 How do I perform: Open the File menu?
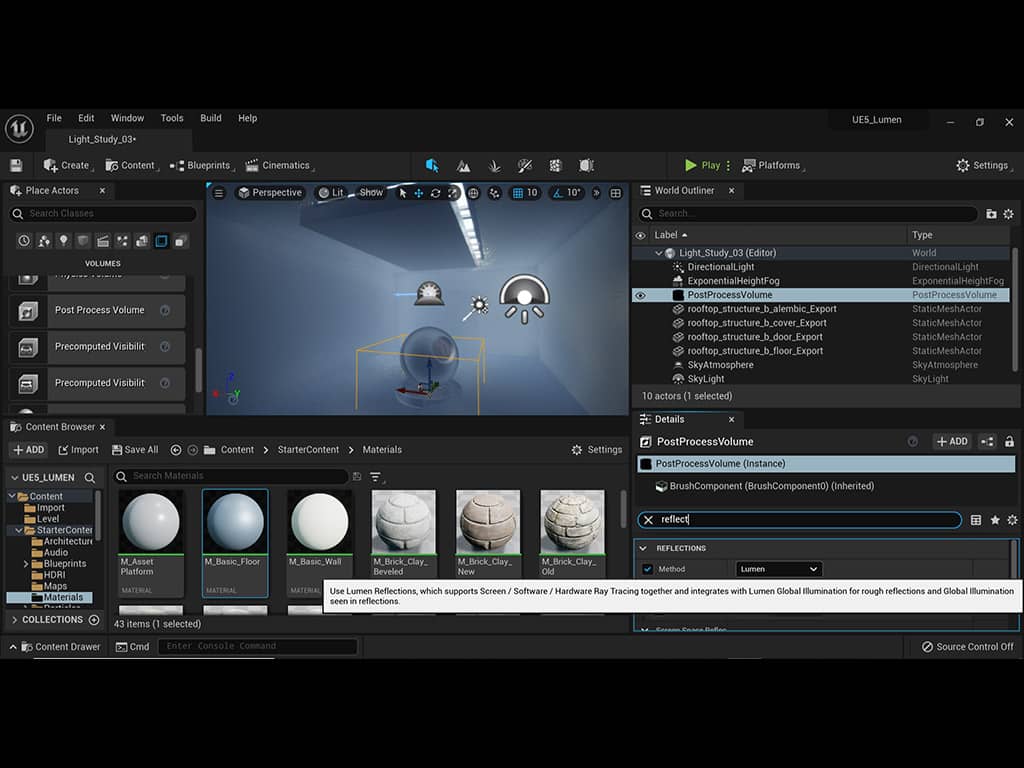54,118
